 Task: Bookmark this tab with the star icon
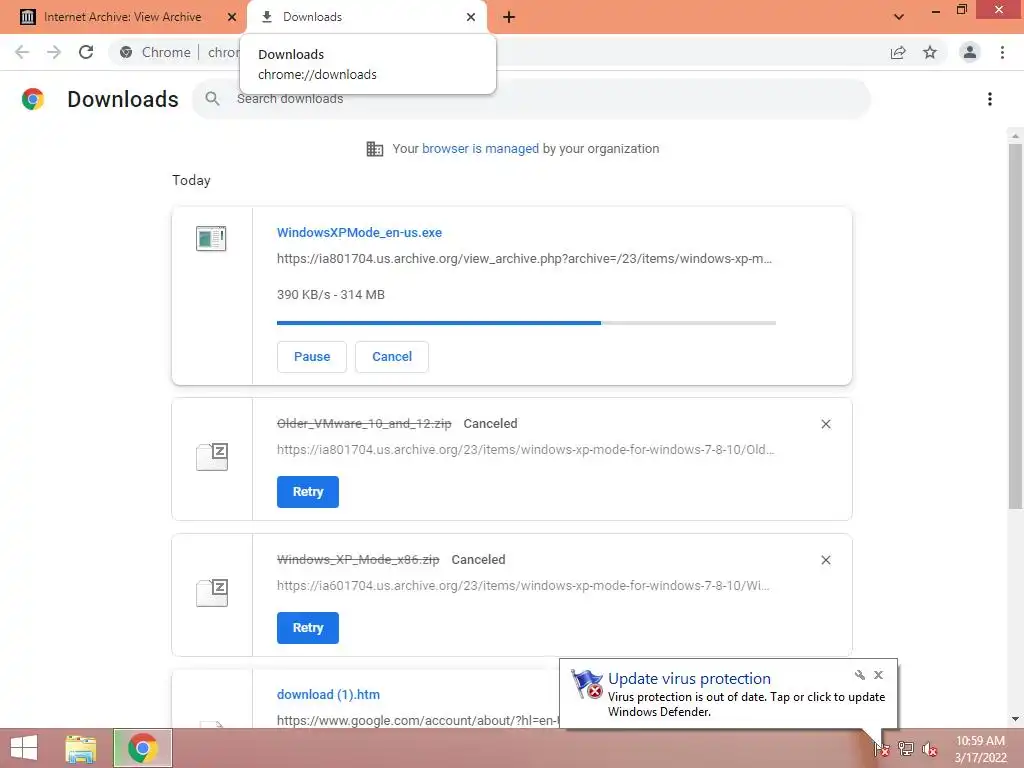coord(930,52)
